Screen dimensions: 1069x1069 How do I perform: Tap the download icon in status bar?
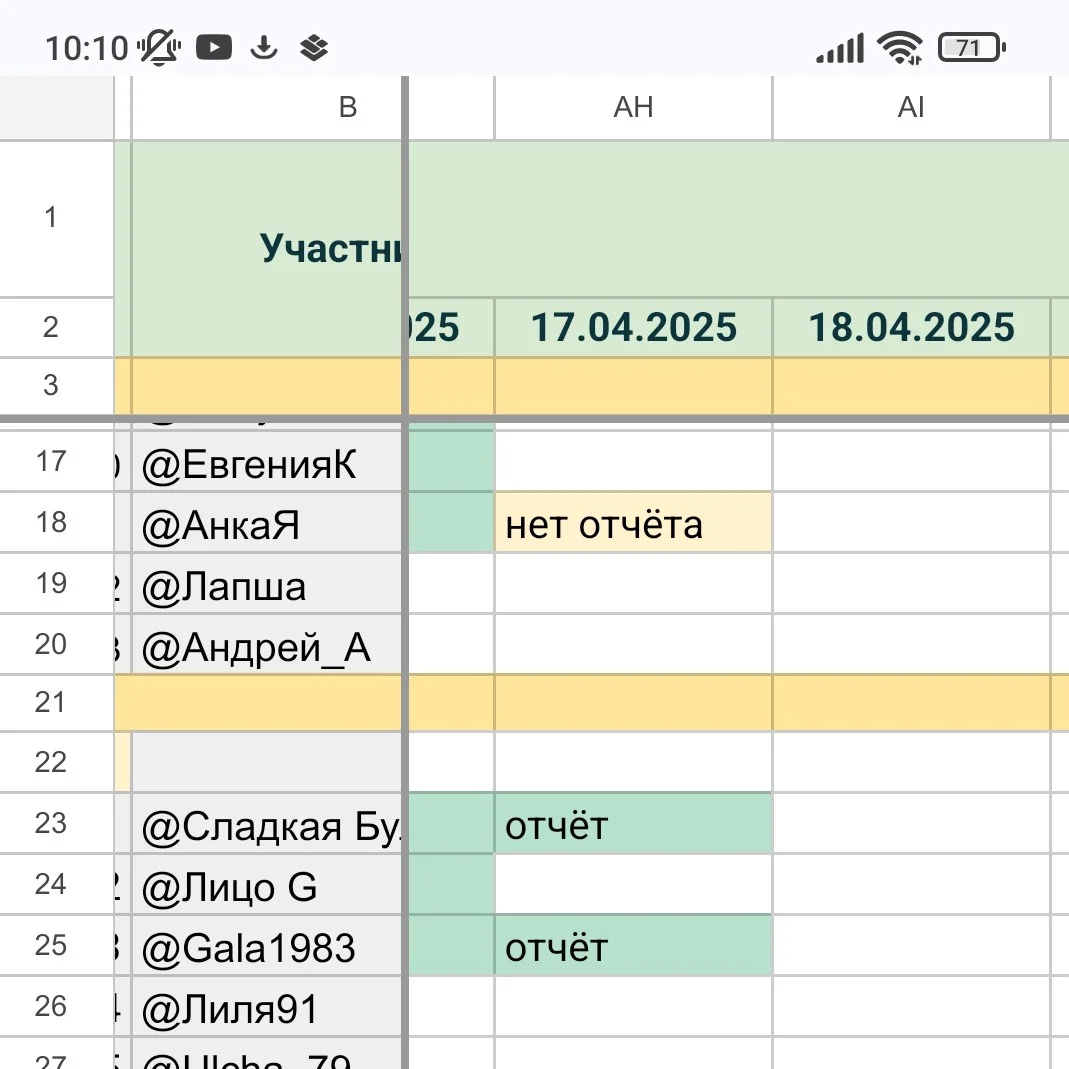(x=264, y=47)
